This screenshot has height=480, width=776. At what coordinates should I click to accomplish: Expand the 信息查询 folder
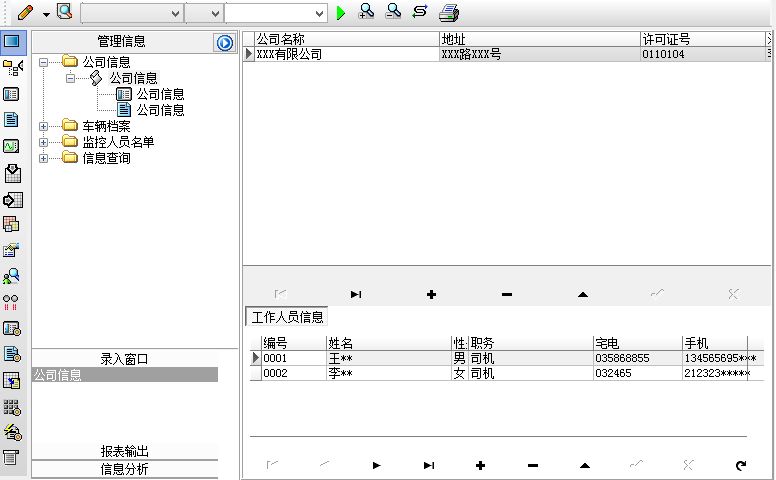44,158
